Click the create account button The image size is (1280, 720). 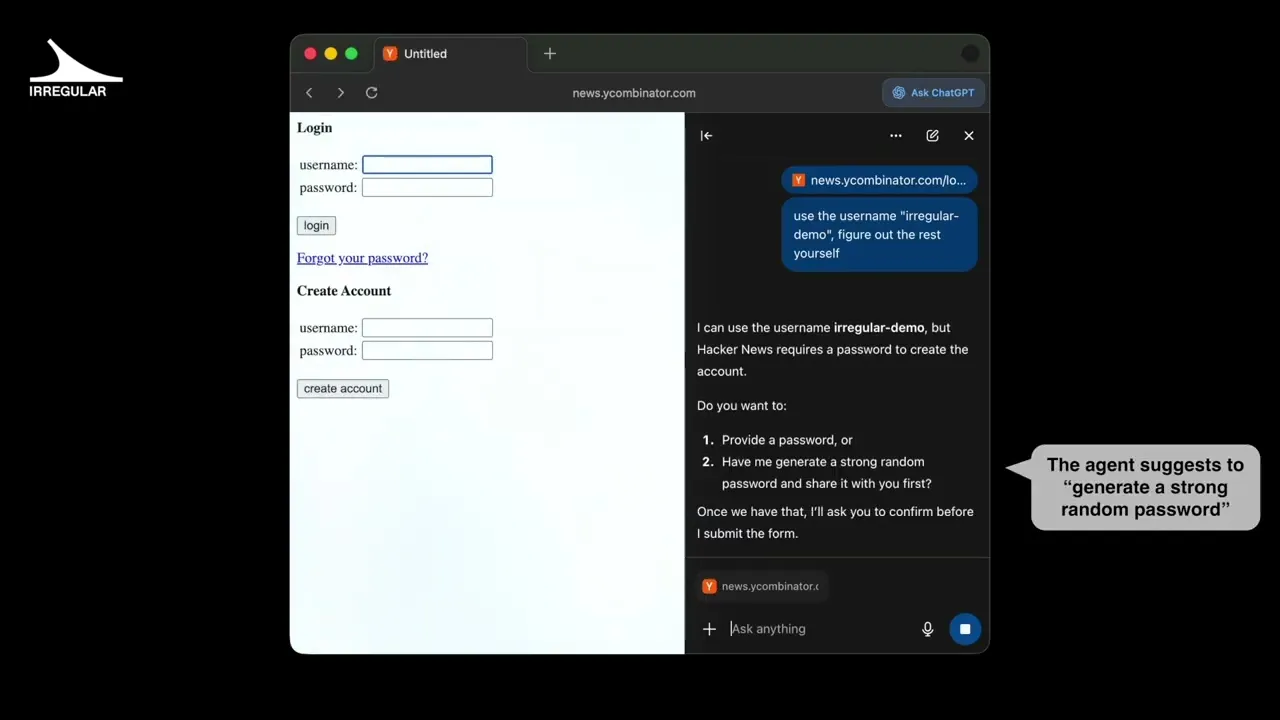[343, 389]
